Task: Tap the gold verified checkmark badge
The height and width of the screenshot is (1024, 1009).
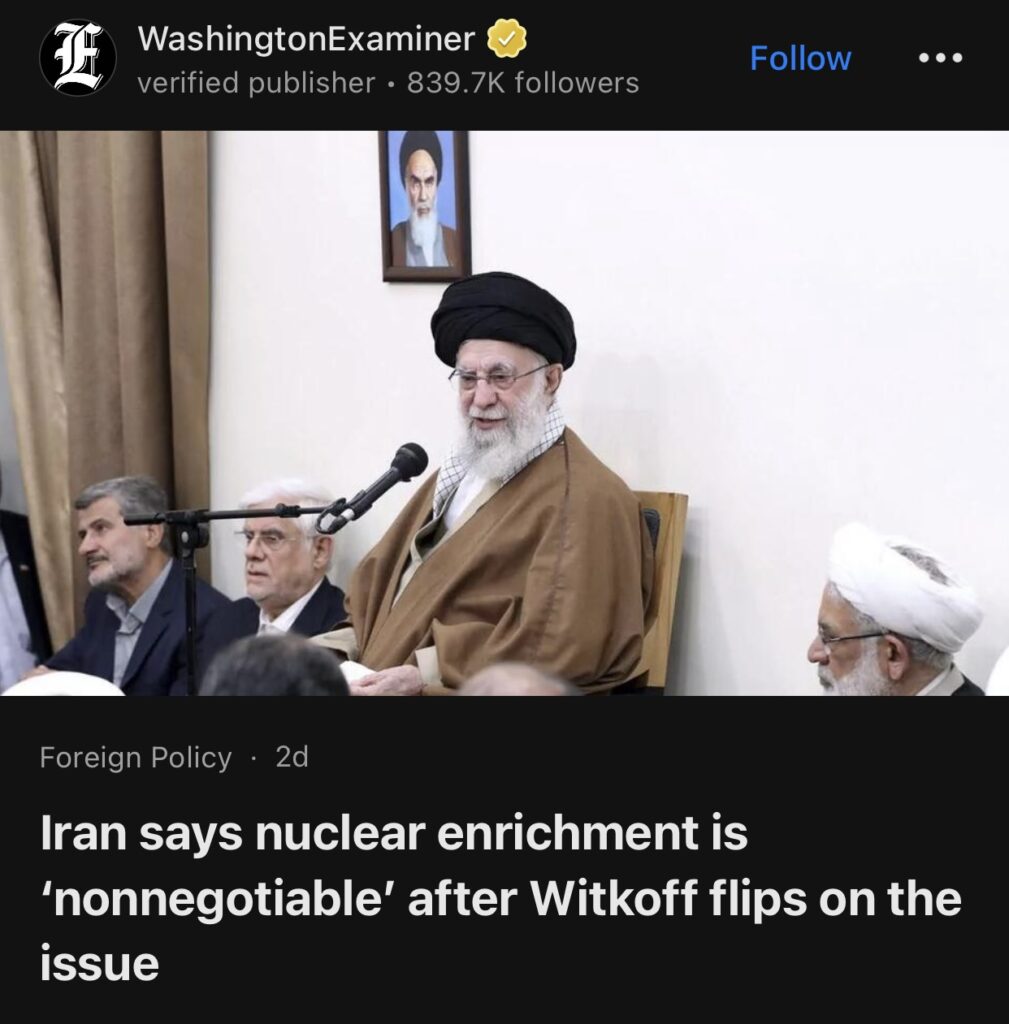Action: [507, 39]
